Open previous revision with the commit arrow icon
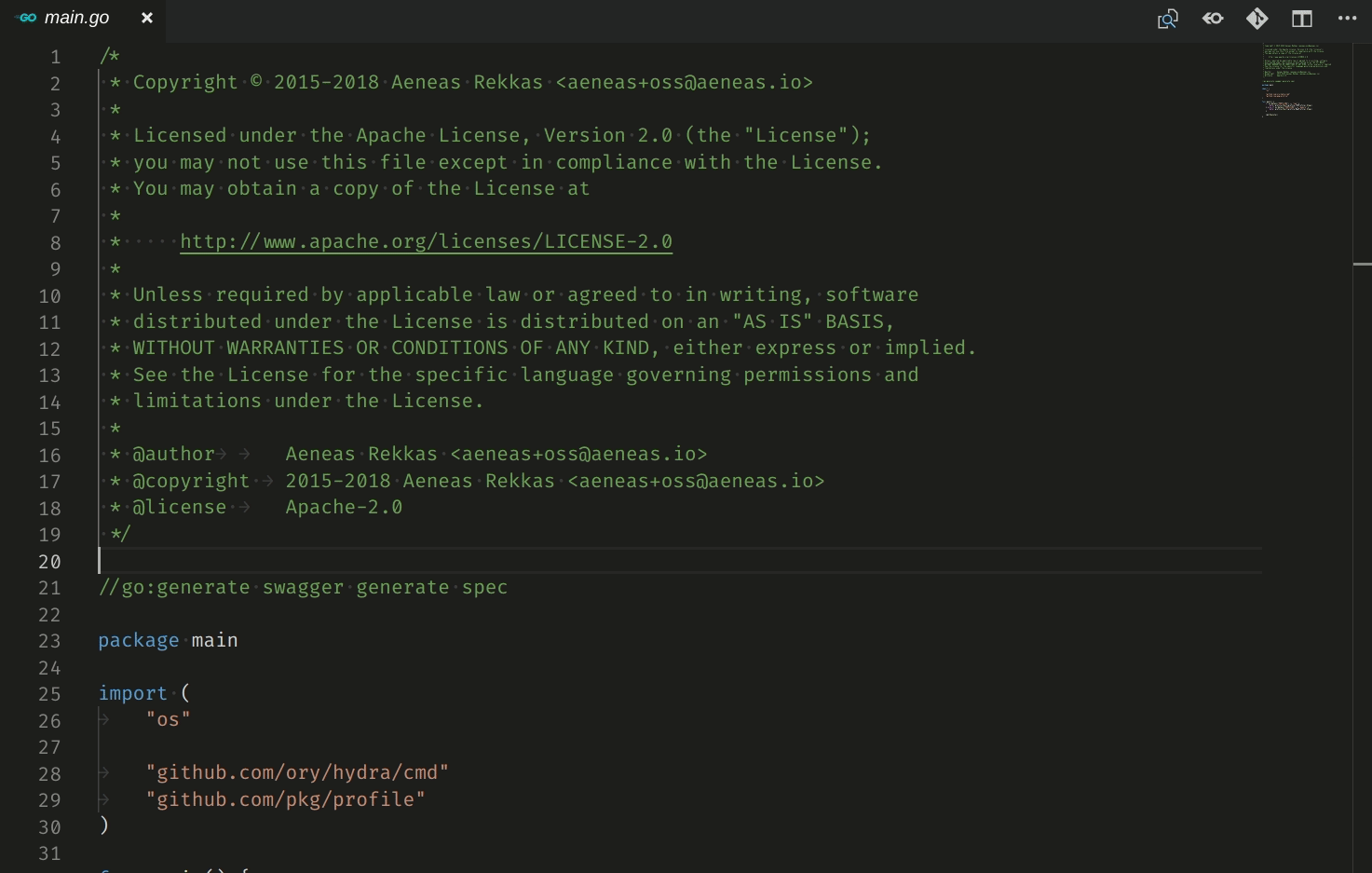 pos(1213,19)
